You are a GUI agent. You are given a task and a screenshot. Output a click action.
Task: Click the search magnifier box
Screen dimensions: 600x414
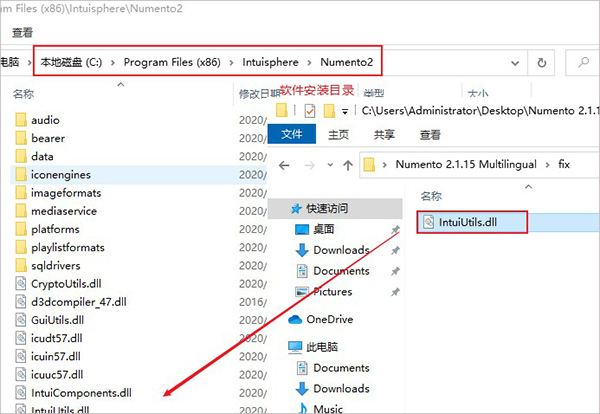click(582, 62)
